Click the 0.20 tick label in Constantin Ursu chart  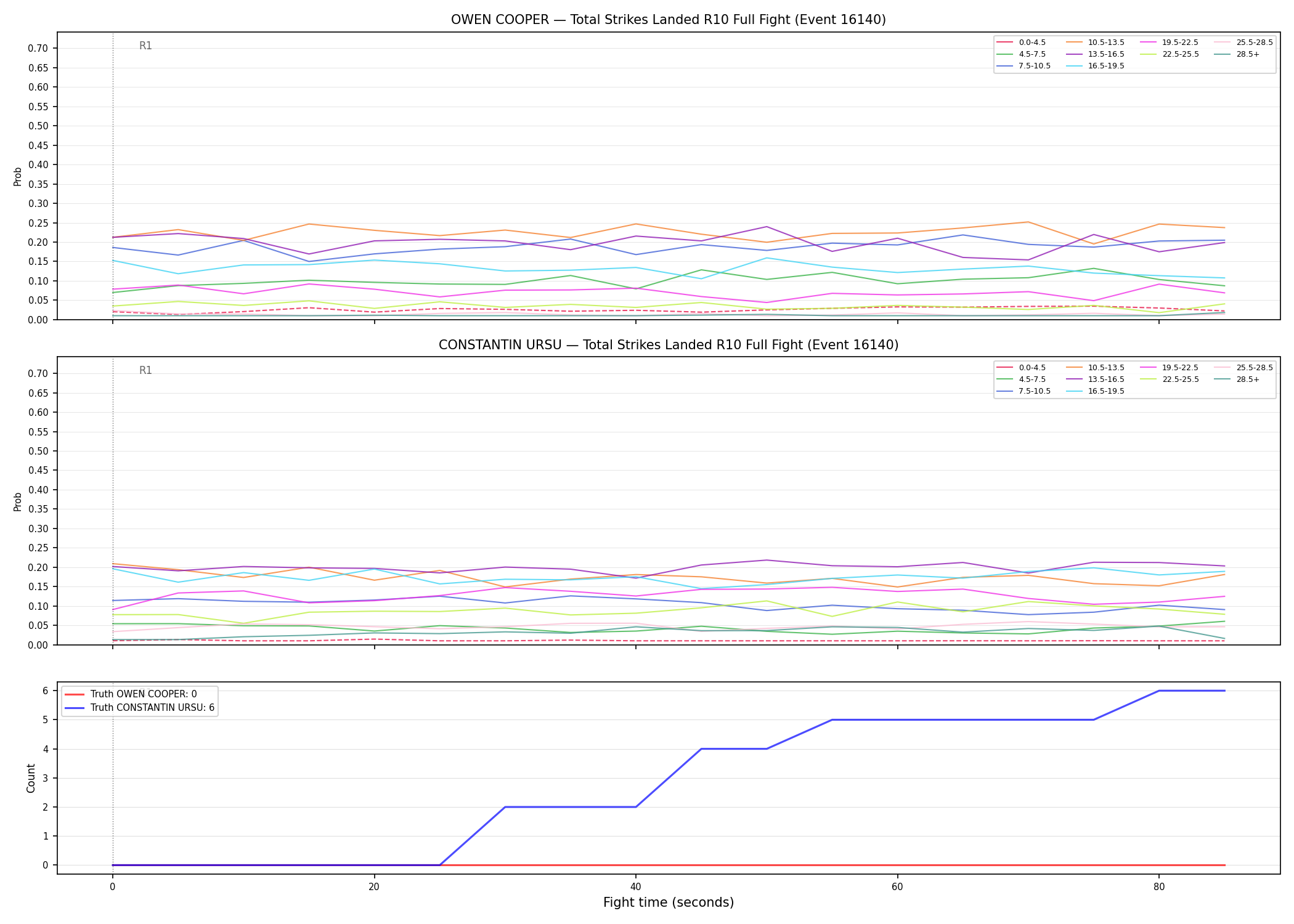point(38,567)
